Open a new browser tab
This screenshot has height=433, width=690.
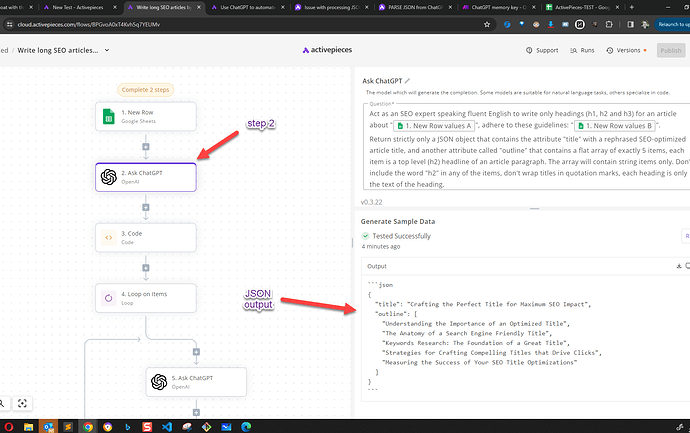coord(631,7)
